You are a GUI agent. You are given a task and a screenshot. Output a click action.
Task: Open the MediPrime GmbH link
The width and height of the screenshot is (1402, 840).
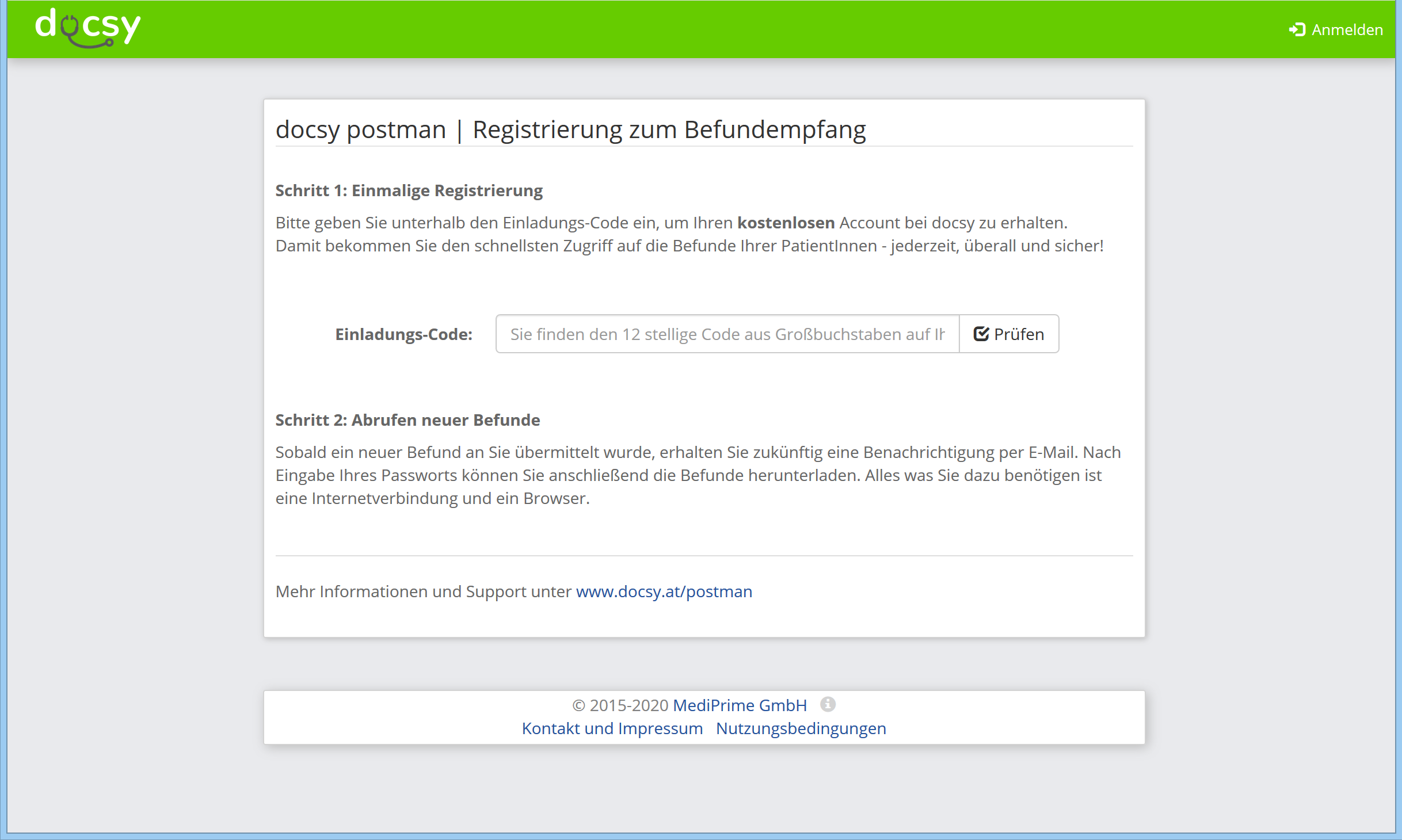click(x=740, y=705)
